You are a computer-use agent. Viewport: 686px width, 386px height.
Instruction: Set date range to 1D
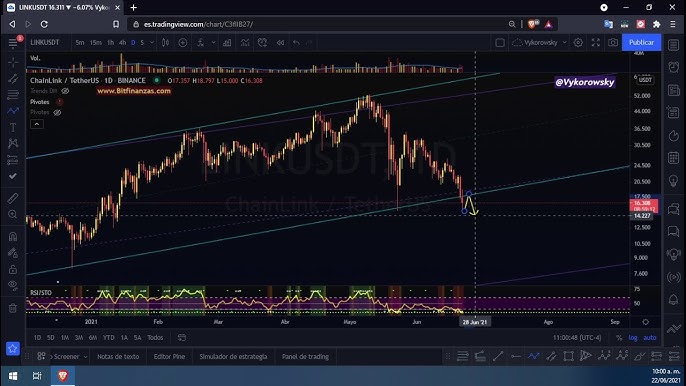click(38, 337)
